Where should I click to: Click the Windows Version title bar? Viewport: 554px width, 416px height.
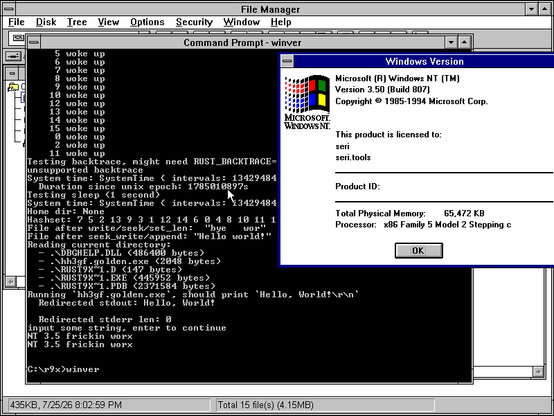[x=424, y=61]
